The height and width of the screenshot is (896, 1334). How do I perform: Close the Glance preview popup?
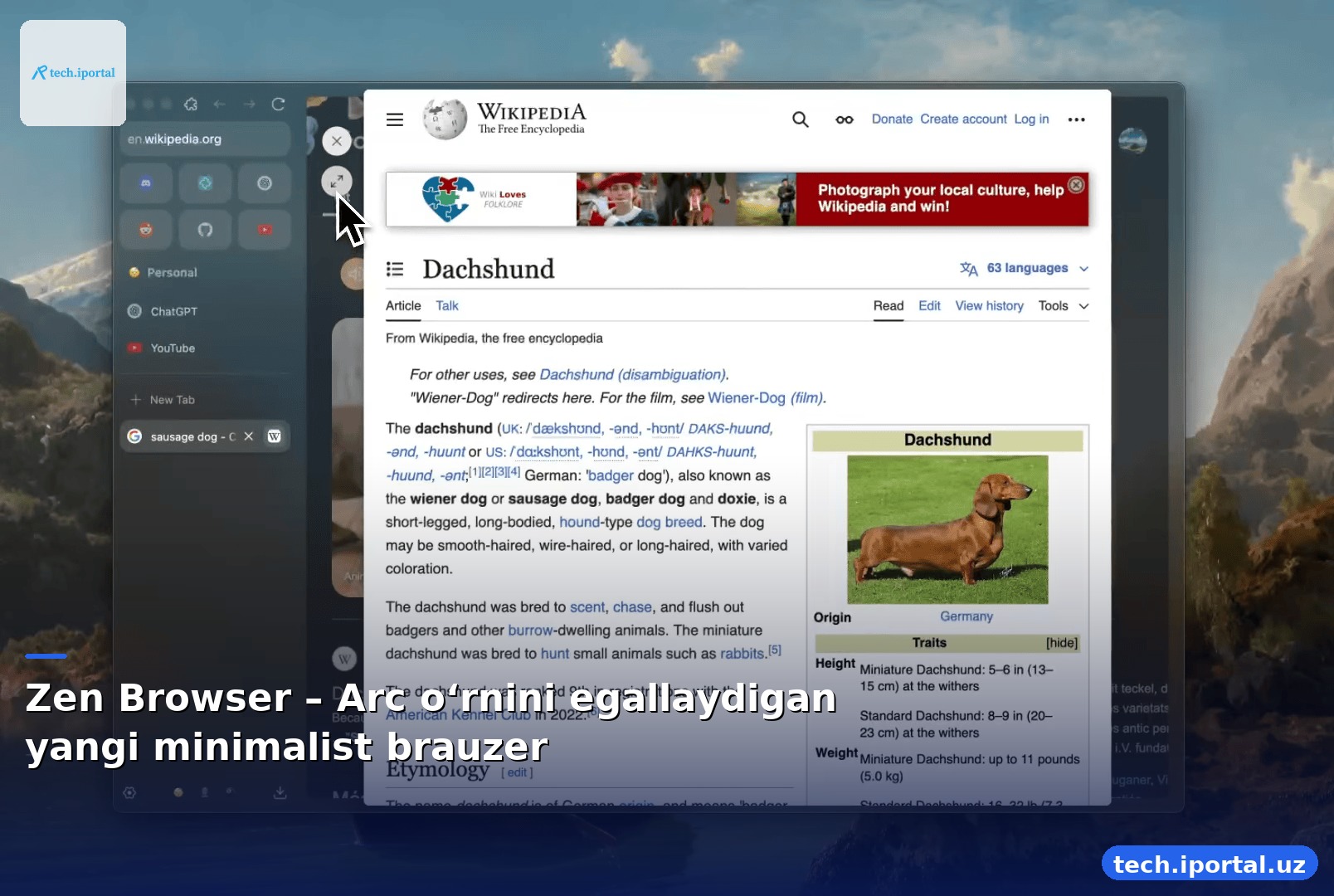coord(337,141)
